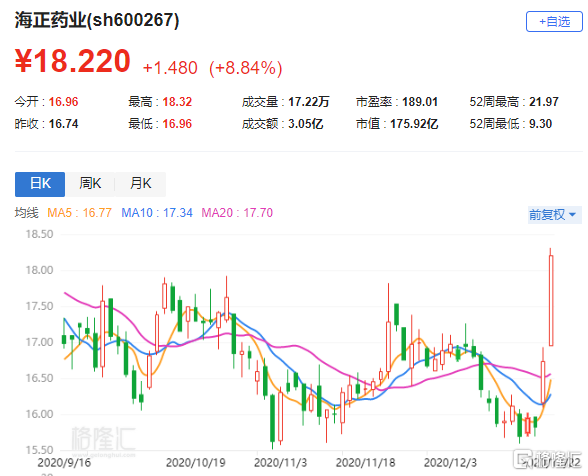
Task: Click the 市值 value 175.92亿
Action: click(414, 124)
